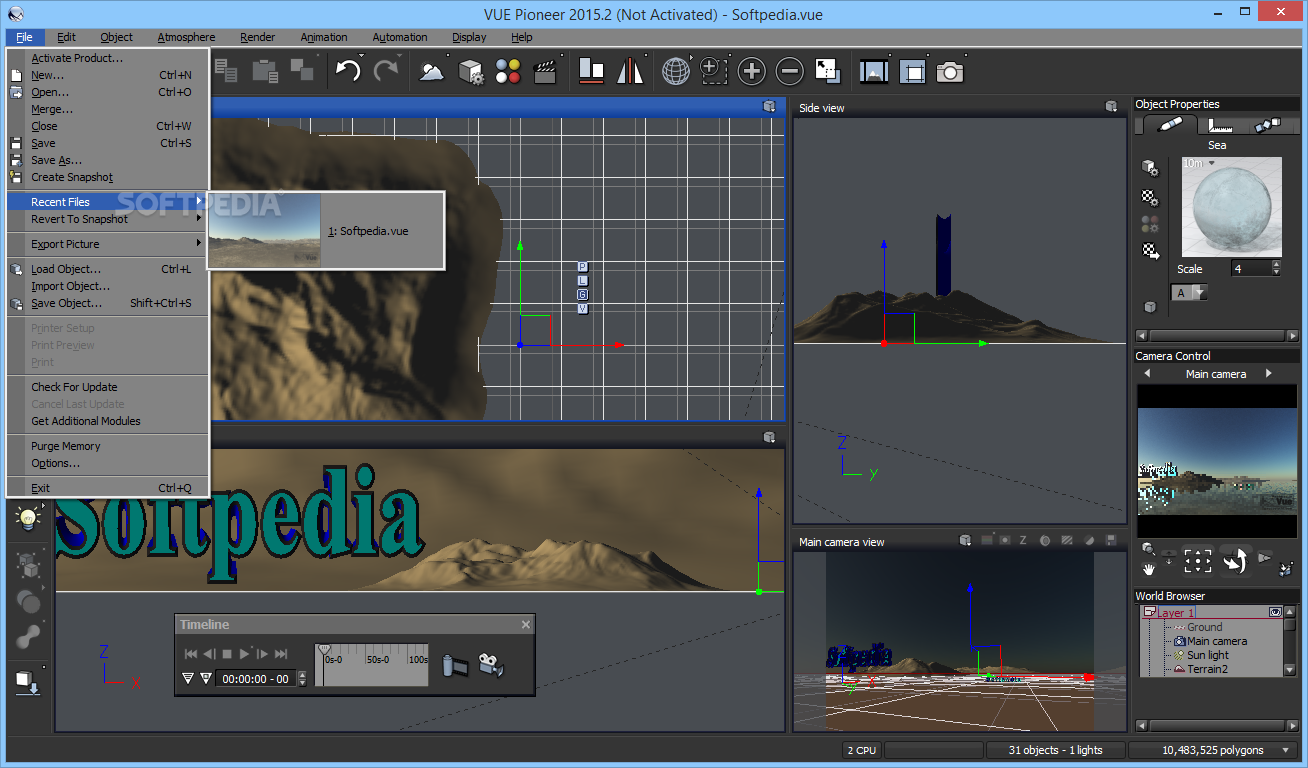Click the timeline ruler at 50s-0

click(x=378, y=659)
